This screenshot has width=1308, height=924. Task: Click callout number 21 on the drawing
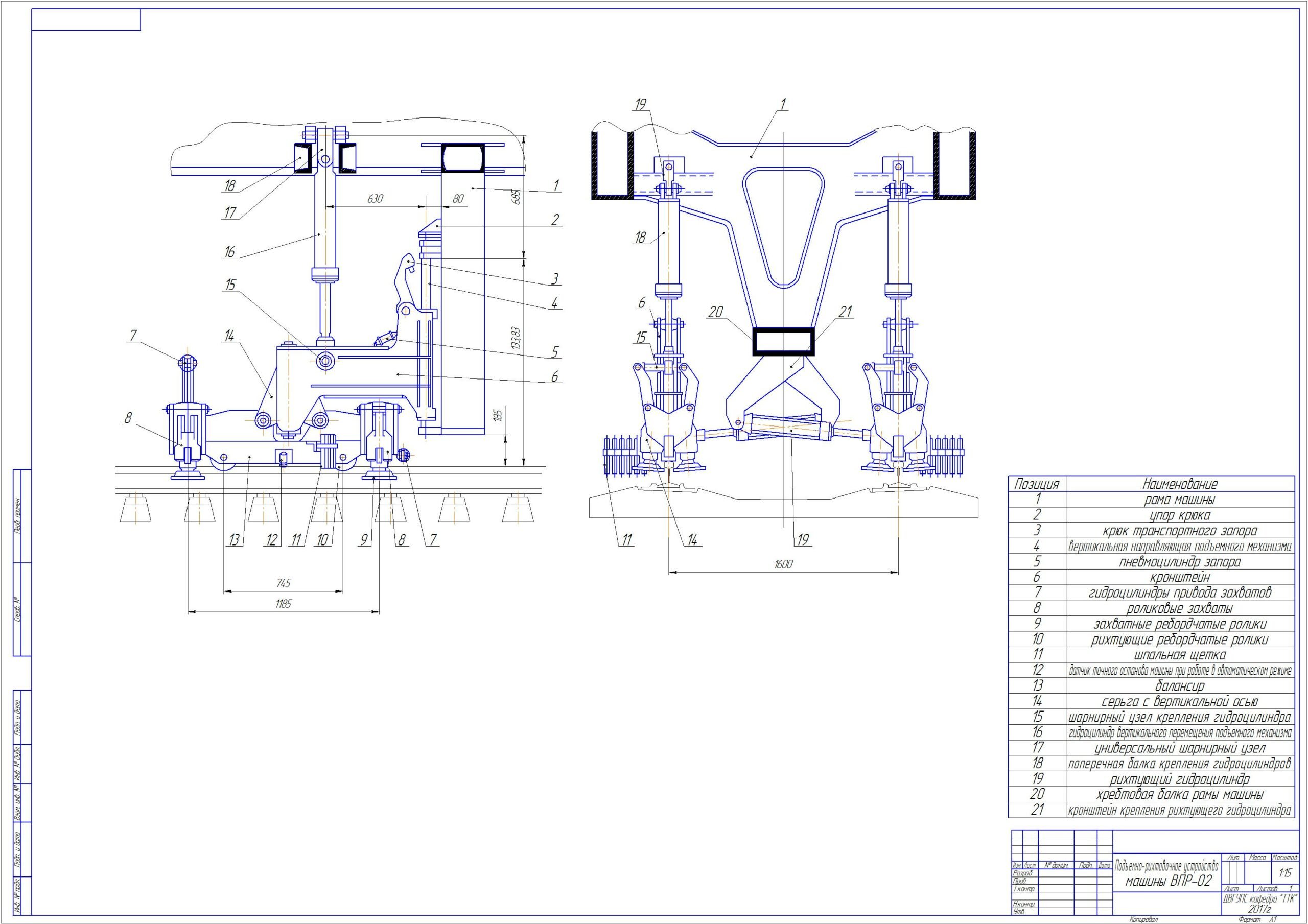click(x=846, y=312)
